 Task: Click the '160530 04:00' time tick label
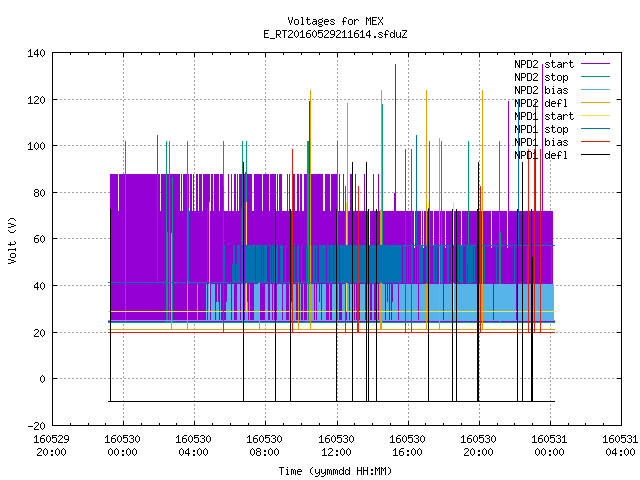point(193,446)
